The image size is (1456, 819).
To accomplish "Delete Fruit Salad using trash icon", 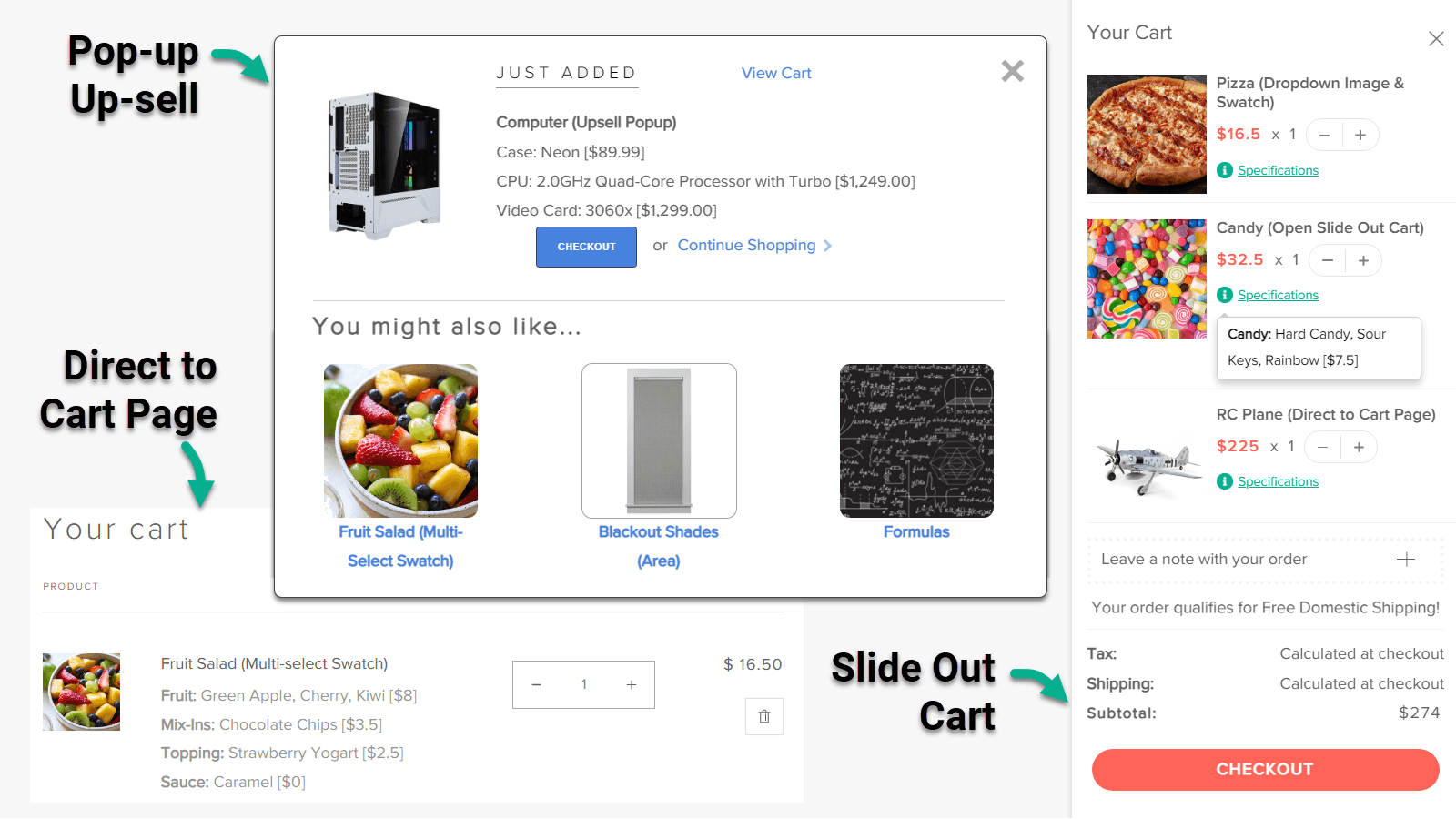I will pos(764,716).
